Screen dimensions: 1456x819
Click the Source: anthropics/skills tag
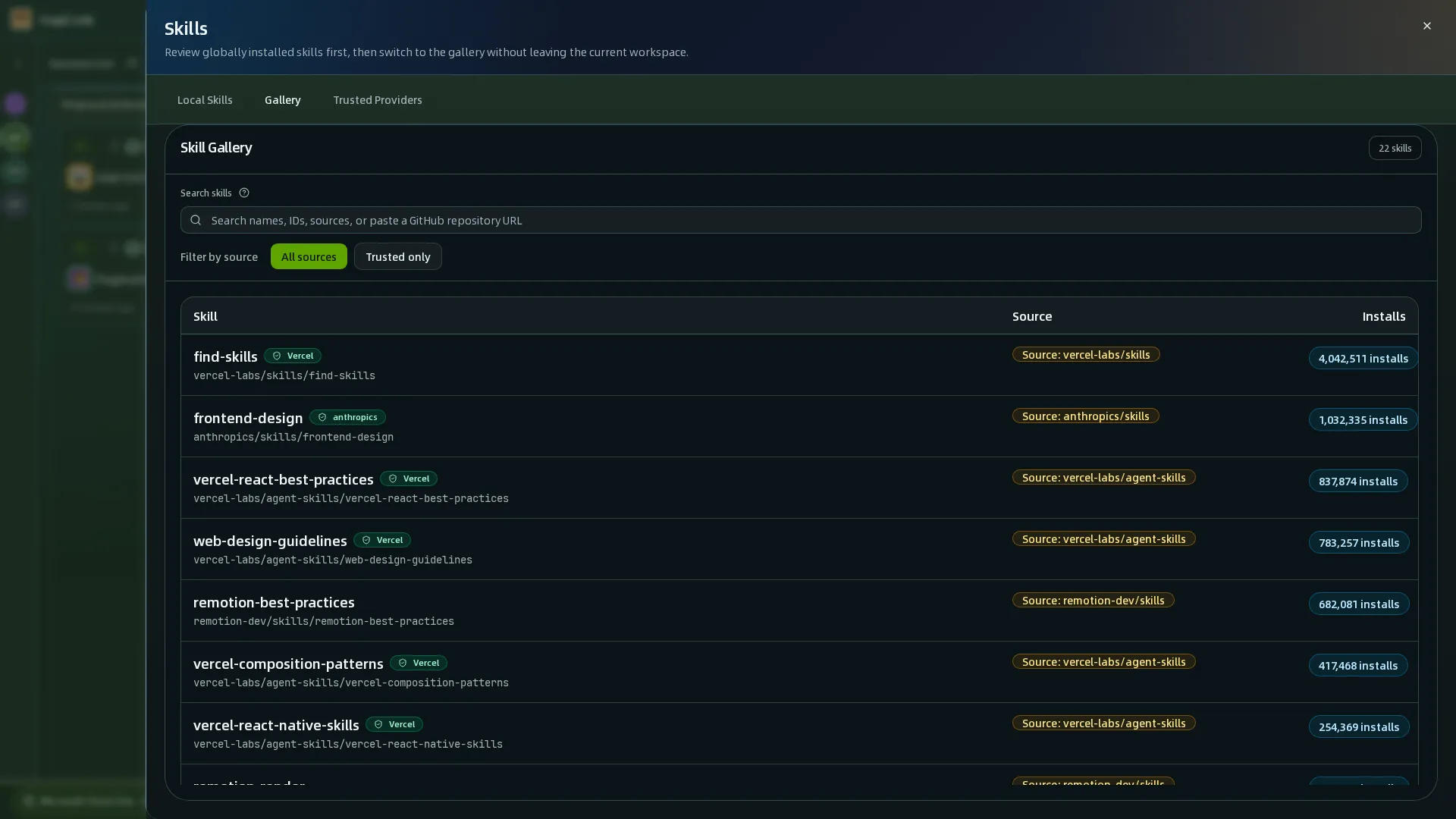tap(1086, 416)
